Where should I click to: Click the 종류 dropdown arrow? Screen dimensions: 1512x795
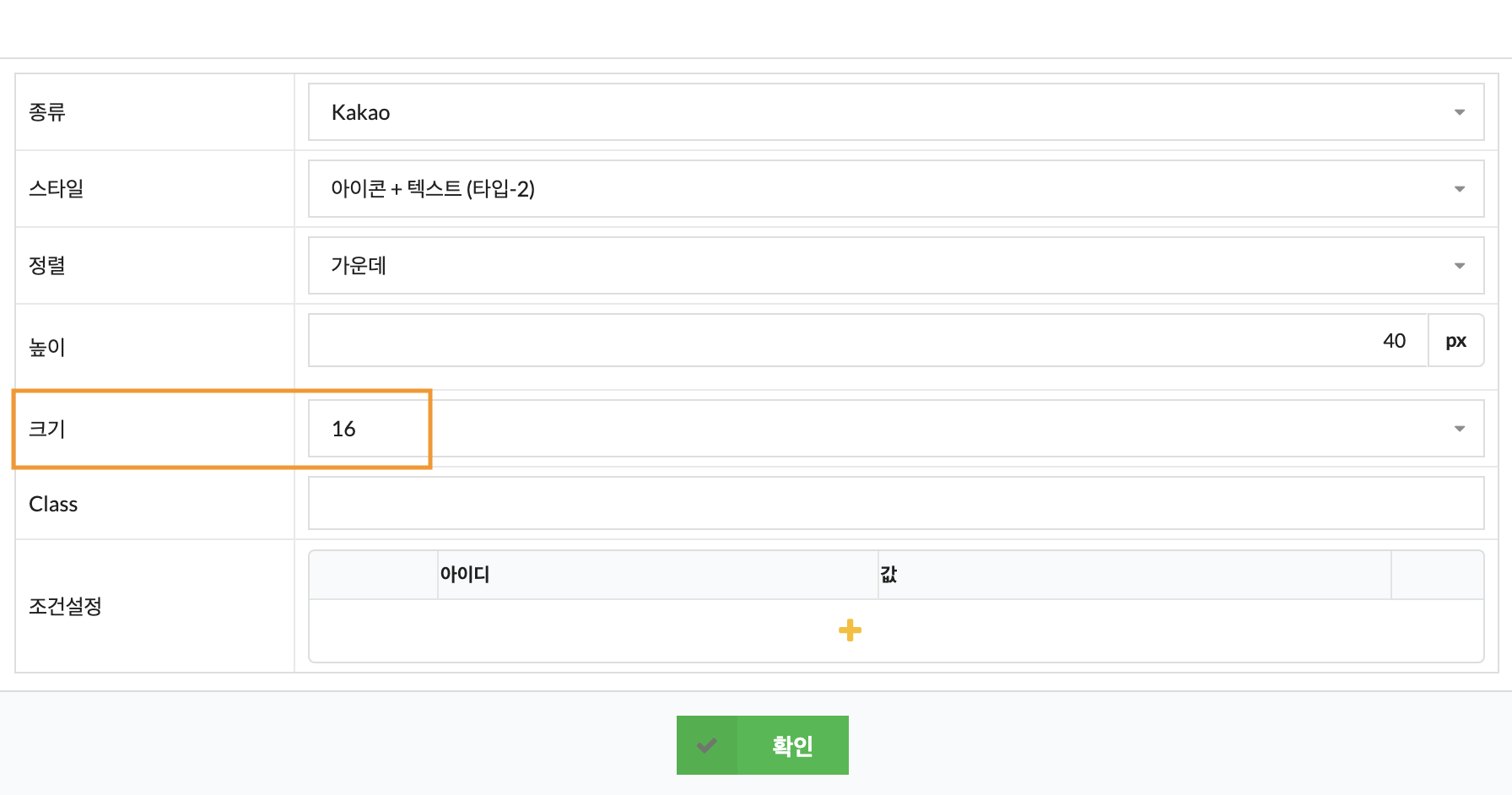click(1459, 112)
